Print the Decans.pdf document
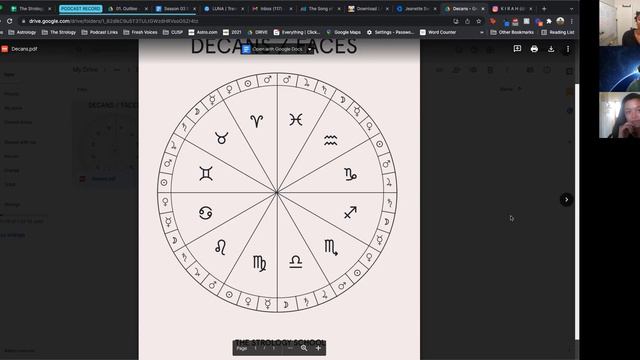The height and width of the screenshot is (360, 640). pos(534,49)
